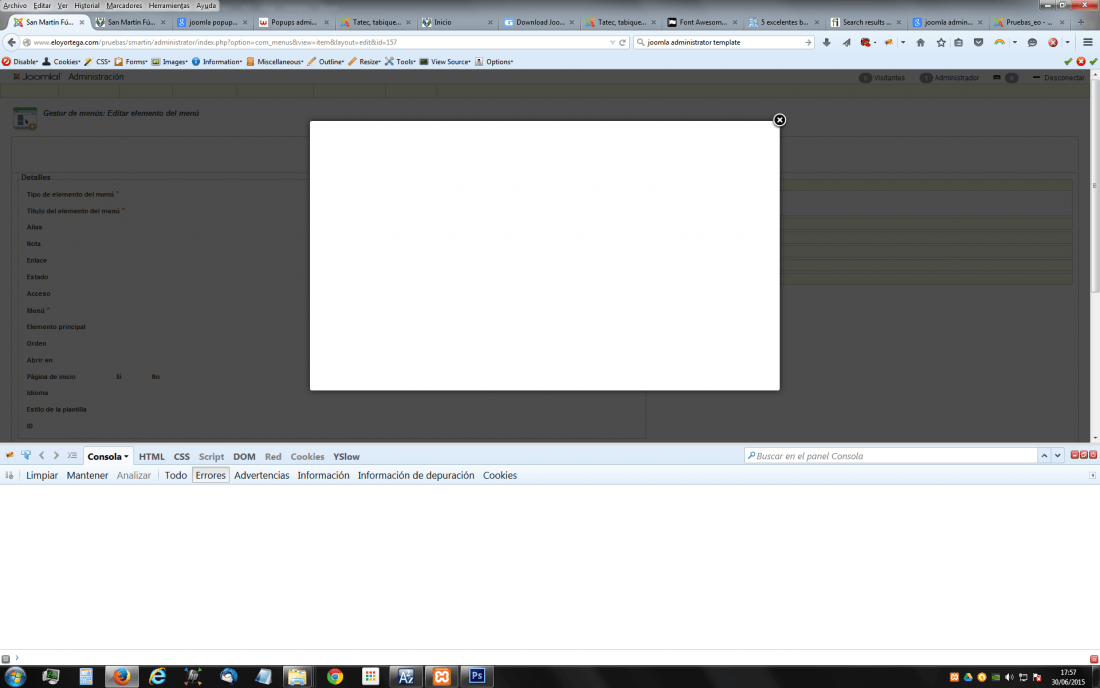Toggle the Advertencias console filter
1100x688 pixels.
click(x=262, y=475)
